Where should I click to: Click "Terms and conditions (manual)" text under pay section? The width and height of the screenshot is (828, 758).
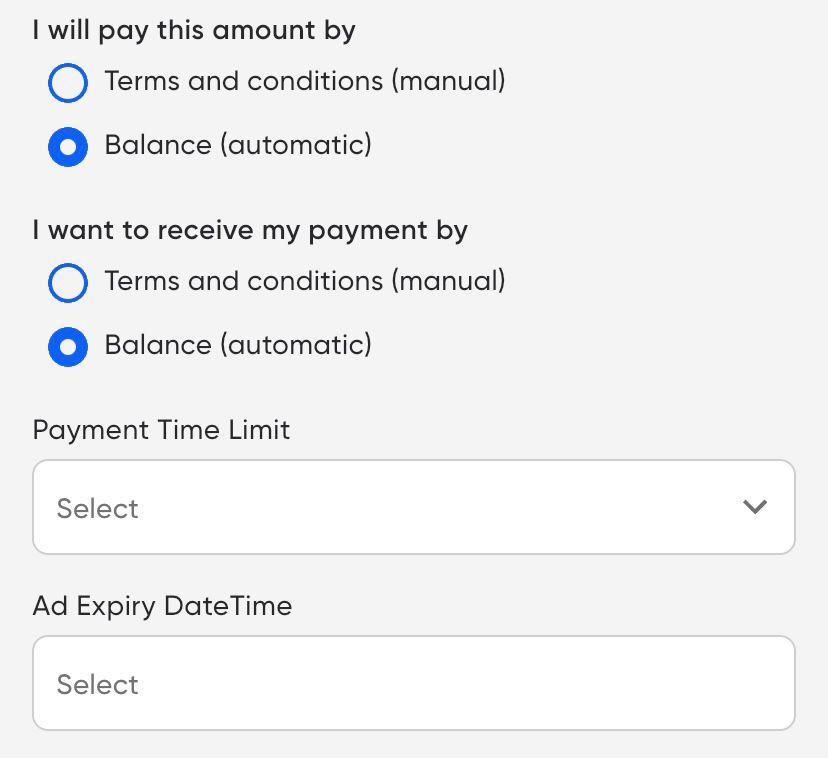[304, 81]
